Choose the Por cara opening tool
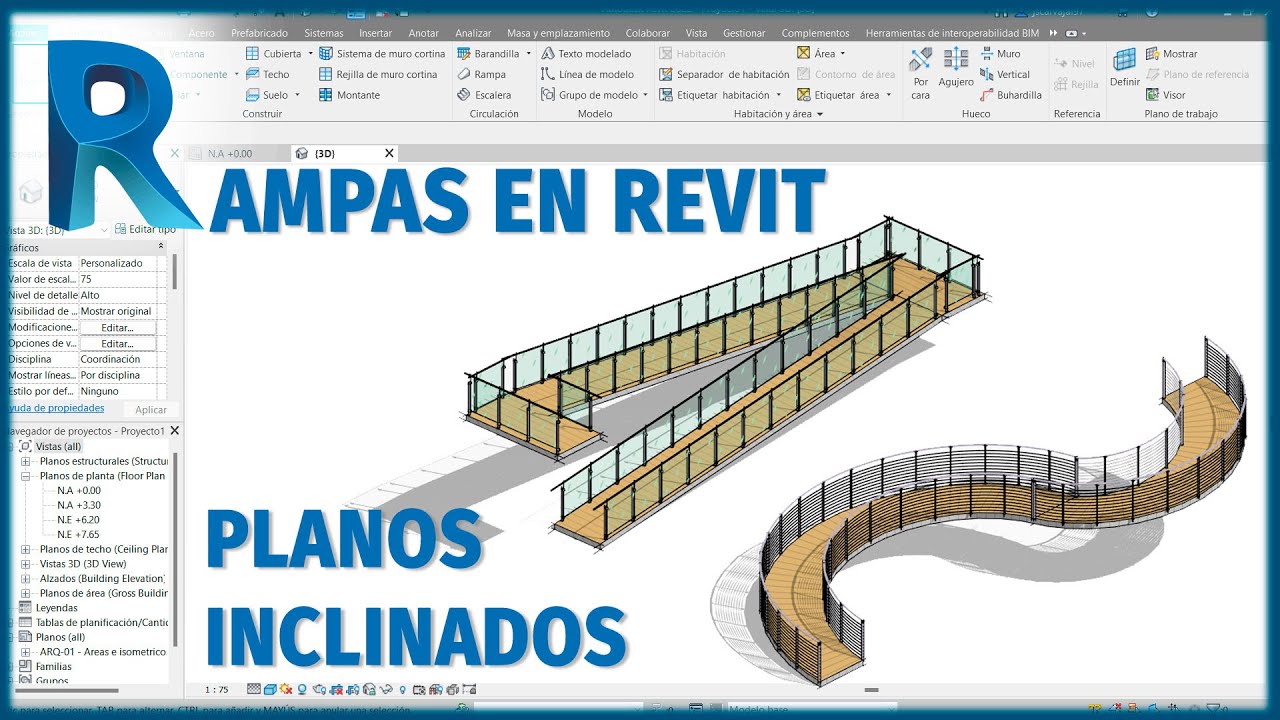Screen dimensions: 1280x720 921,74
